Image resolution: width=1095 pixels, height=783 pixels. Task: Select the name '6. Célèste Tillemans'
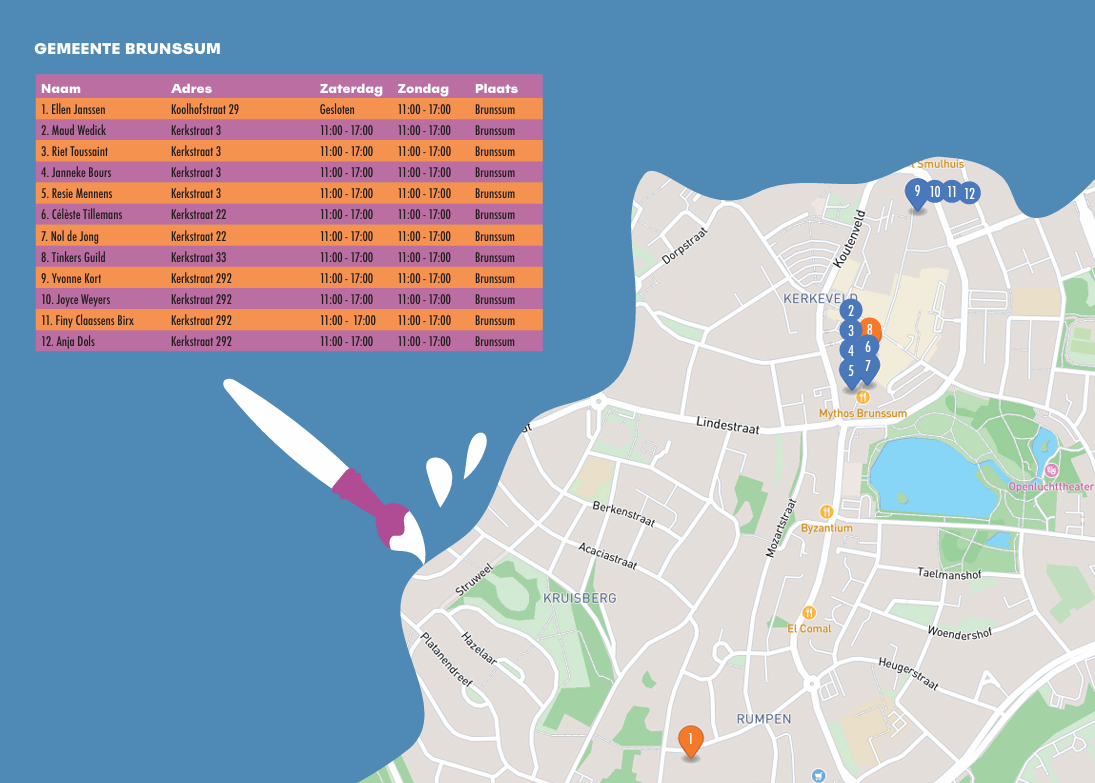[81, 214]
